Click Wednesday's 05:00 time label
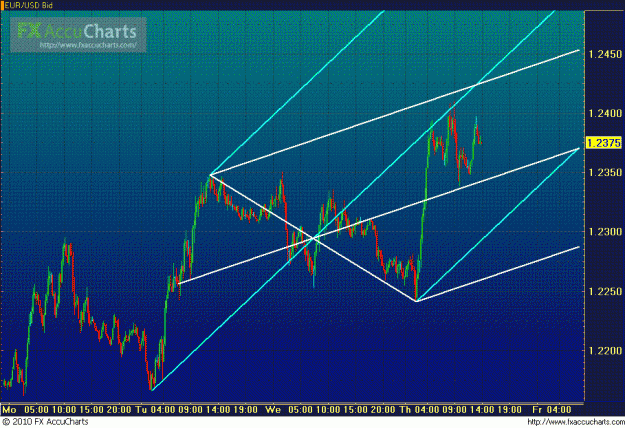 (x=300, y=410)
